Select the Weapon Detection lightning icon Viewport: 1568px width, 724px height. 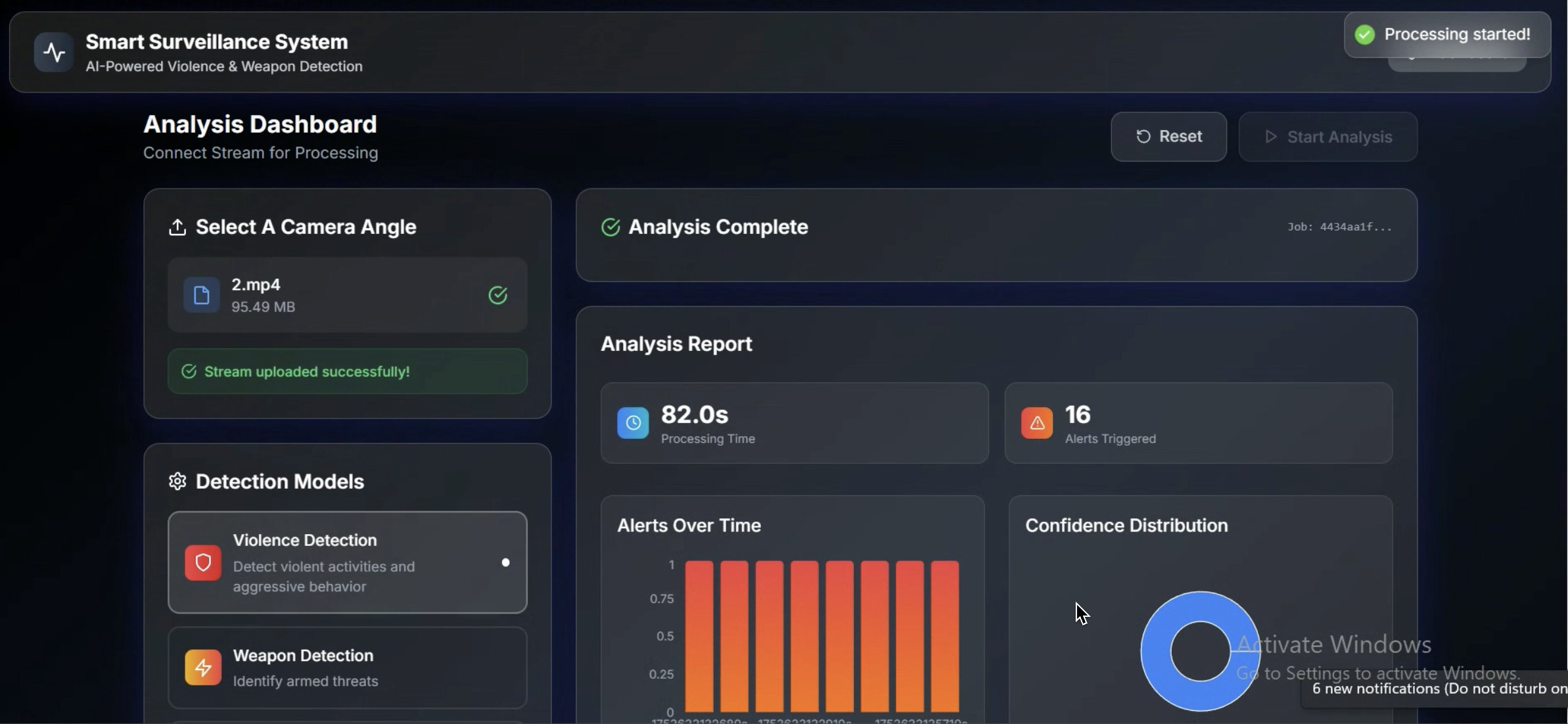pos(202,666)
